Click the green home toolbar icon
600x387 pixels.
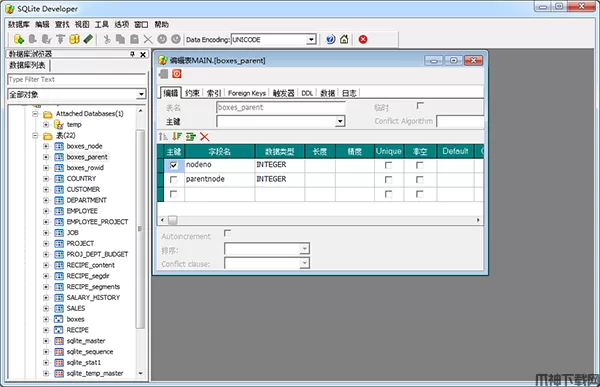coord(344,39)
